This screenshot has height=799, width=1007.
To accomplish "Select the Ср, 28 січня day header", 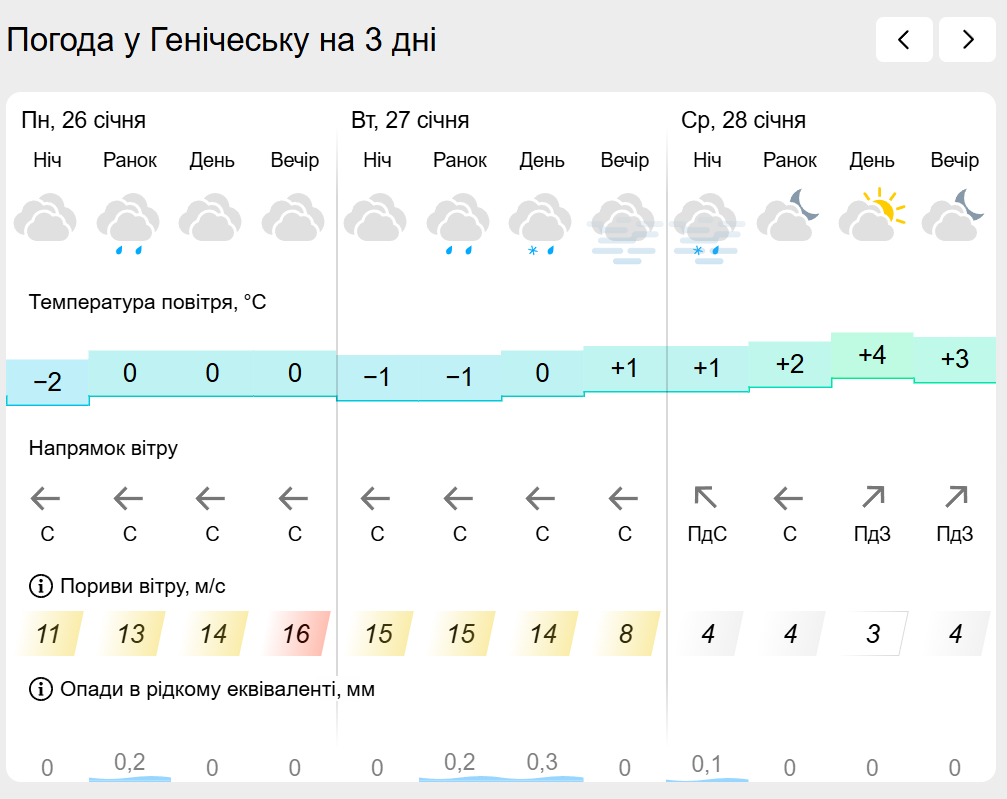I will coord(743,121).
